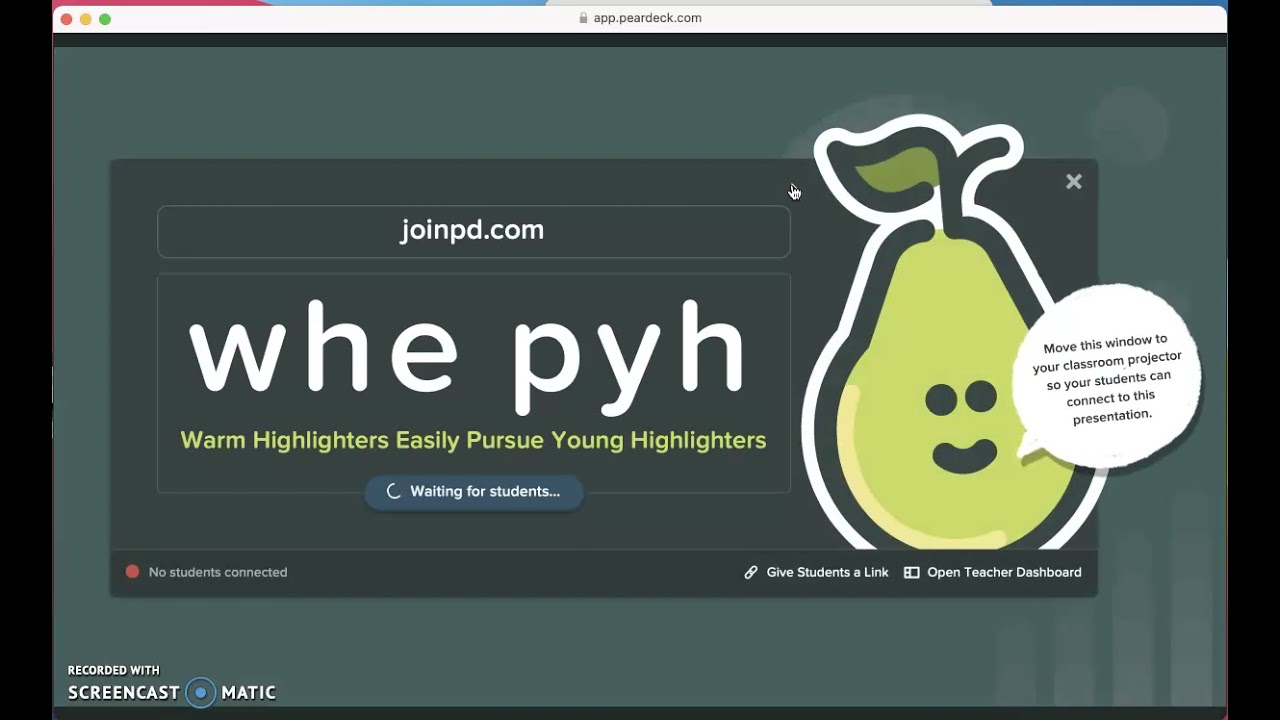This screenshot has width=1280, height=720.
Task: Click the link chain icon
Action: pos(751,572)
